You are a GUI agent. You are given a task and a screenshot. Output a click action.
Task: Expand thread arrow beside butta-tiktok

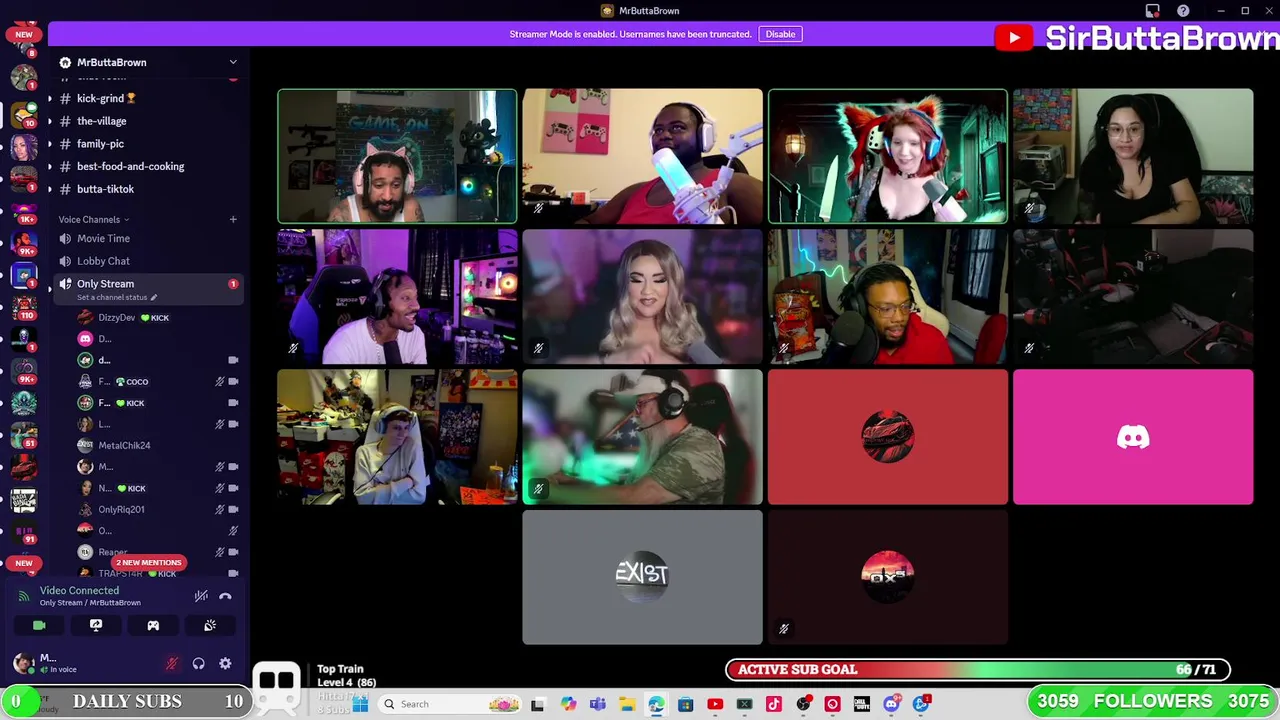[x=49, y=189]
